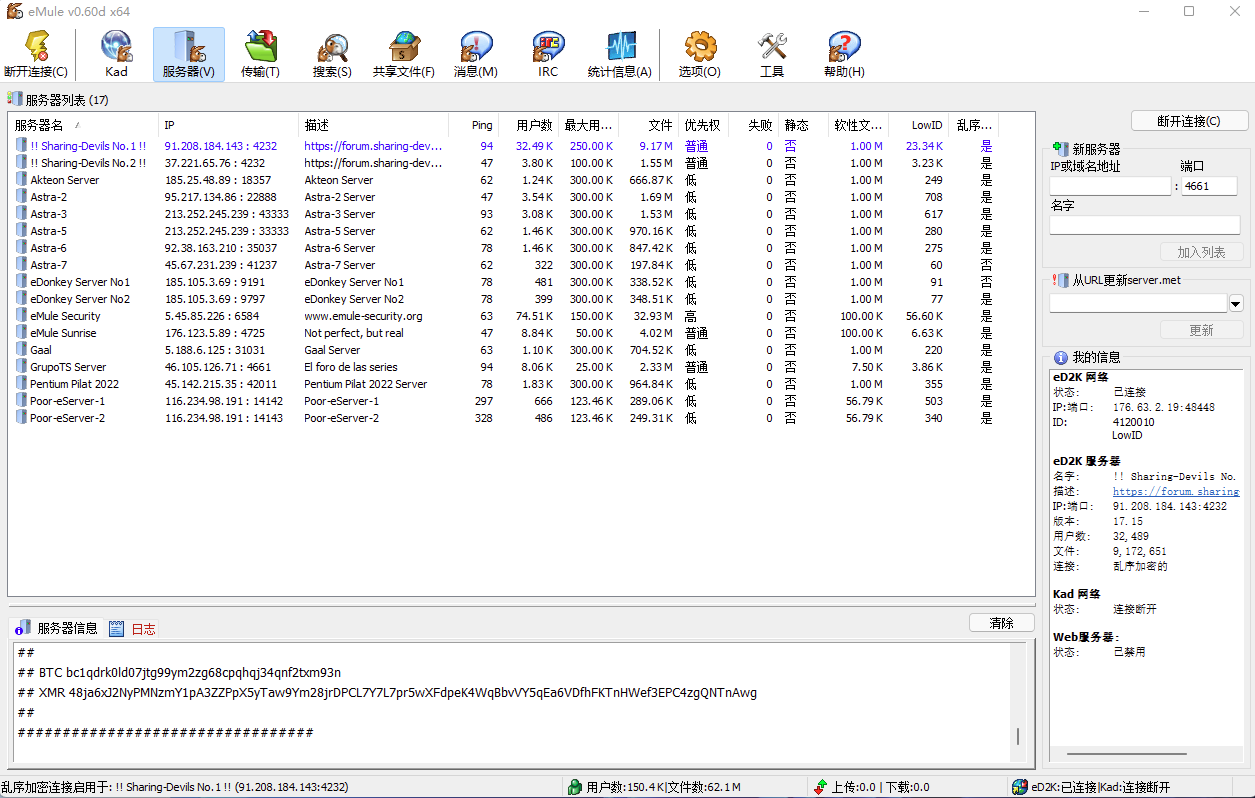
Task: Click the 从URL更新server.met panel icon
Action: (1062, 281)
